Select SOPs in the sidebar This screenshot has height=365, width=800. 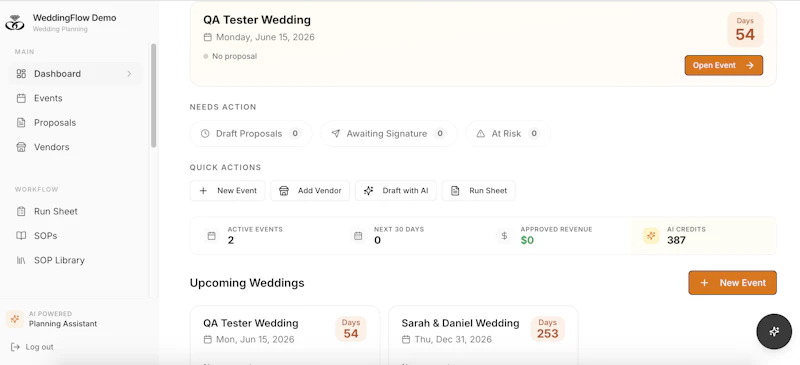pos(75,236)
